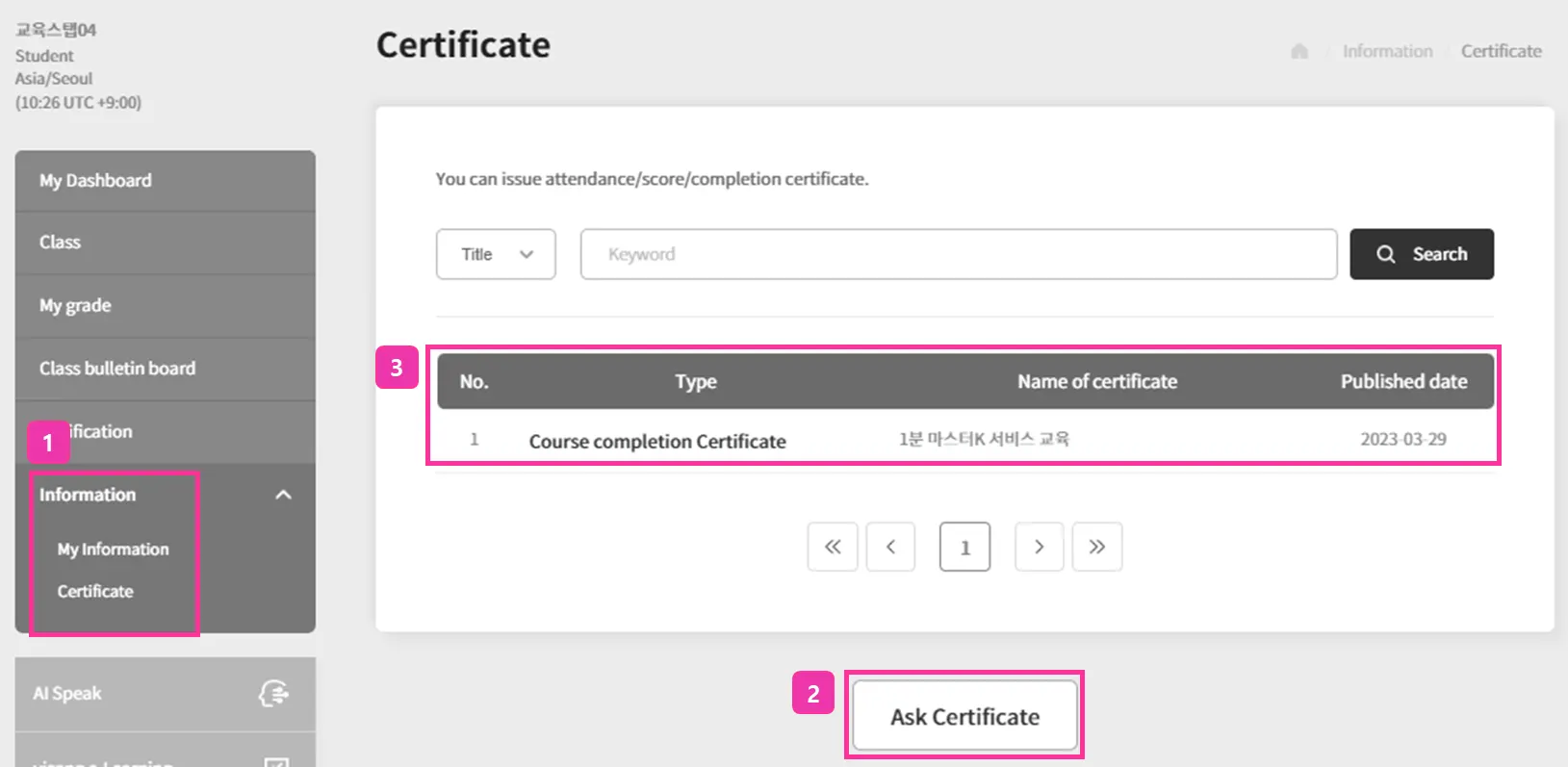The image size is (1568, 767).
Task: Collapse the Information menu section
Action: tap(283, 495)
